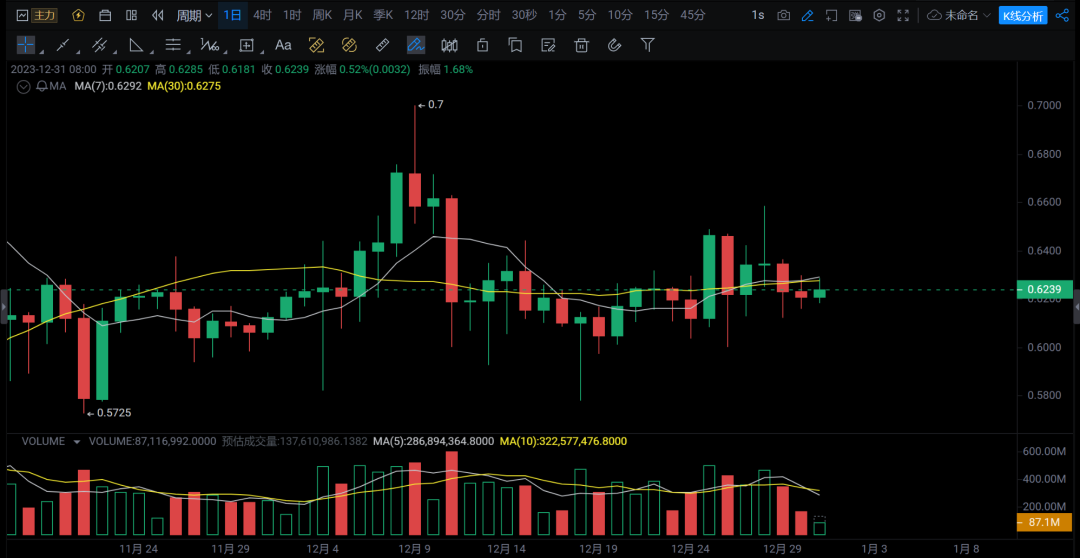Open the multi-chart layout icon
The image size is (1080, 558).
[x=132, y=15]
